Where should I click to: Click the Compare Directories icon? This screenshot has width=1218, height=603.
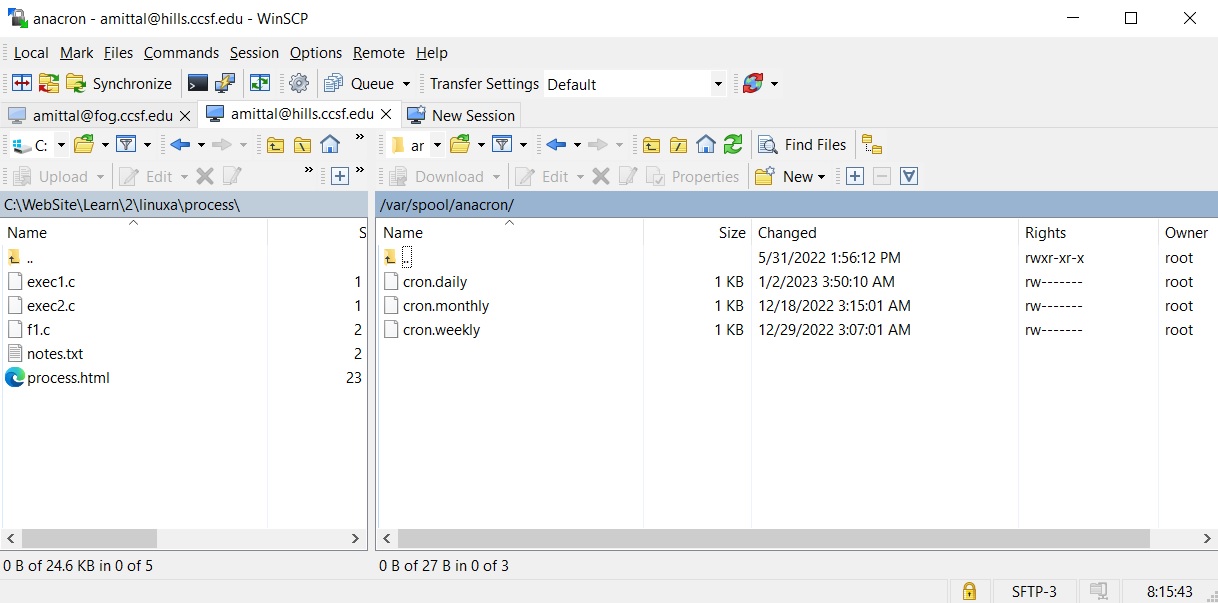click(21, 84)
